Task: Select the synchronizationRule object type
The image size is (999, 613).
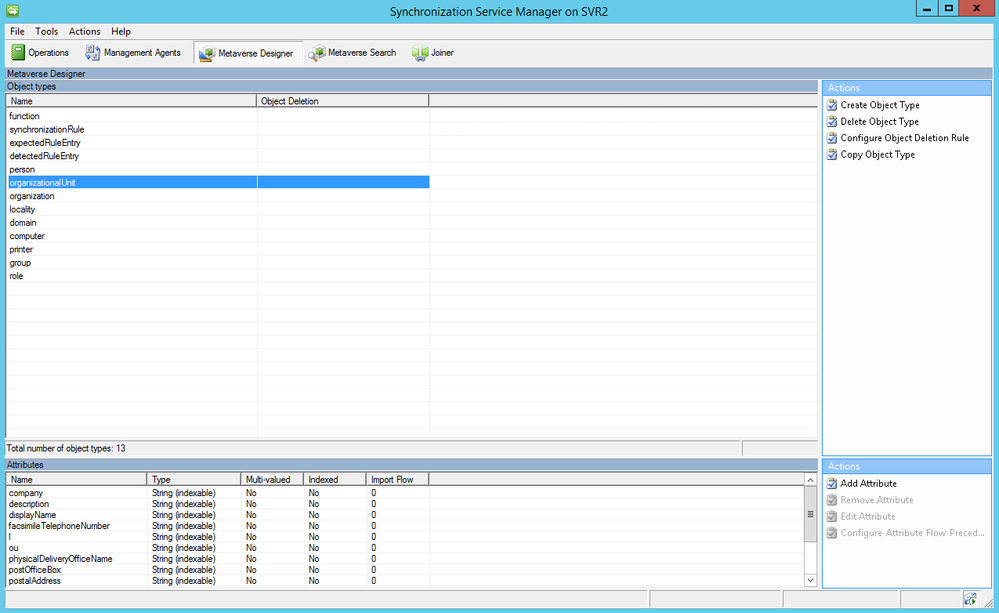Action: tap(217, 129)
